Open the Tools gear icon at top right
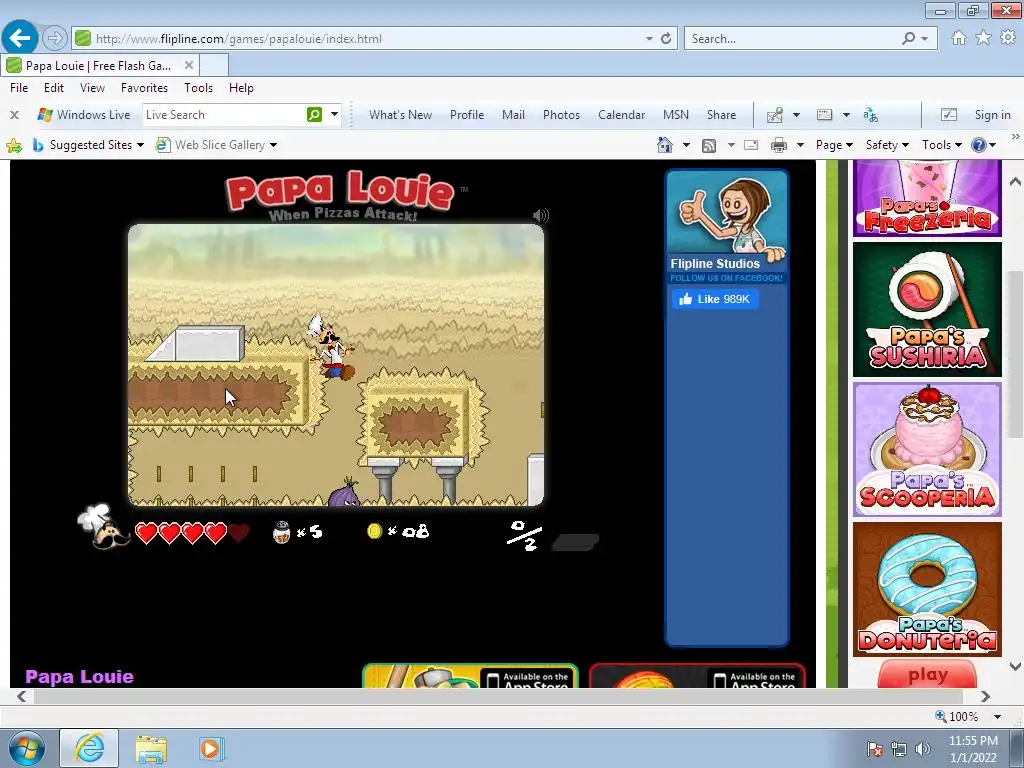The width and height of the screenshot is (1024, 768). click(x=1008, y=38)
